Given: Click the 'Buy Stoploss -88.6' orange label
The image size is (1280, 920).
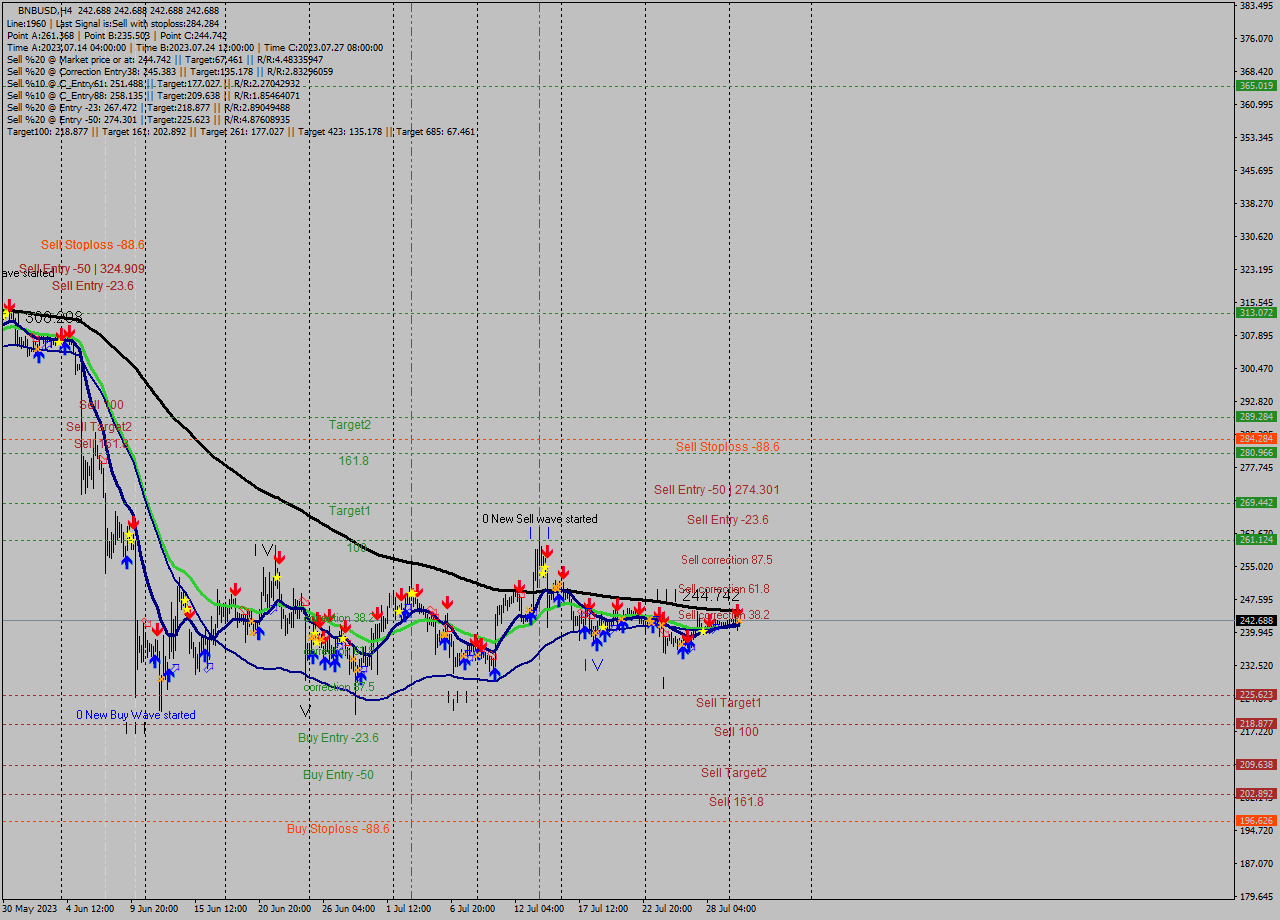Looking at the screenshot, I should (x=340, y=828).
